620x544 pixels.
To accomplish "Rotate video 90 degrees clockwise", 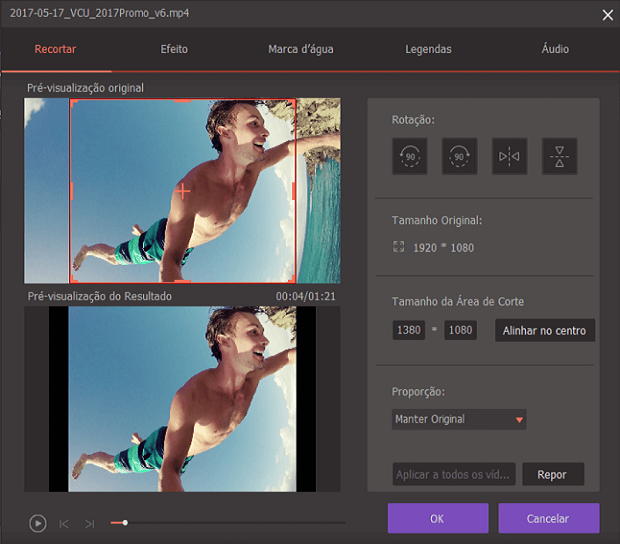I will coord(460,157).
